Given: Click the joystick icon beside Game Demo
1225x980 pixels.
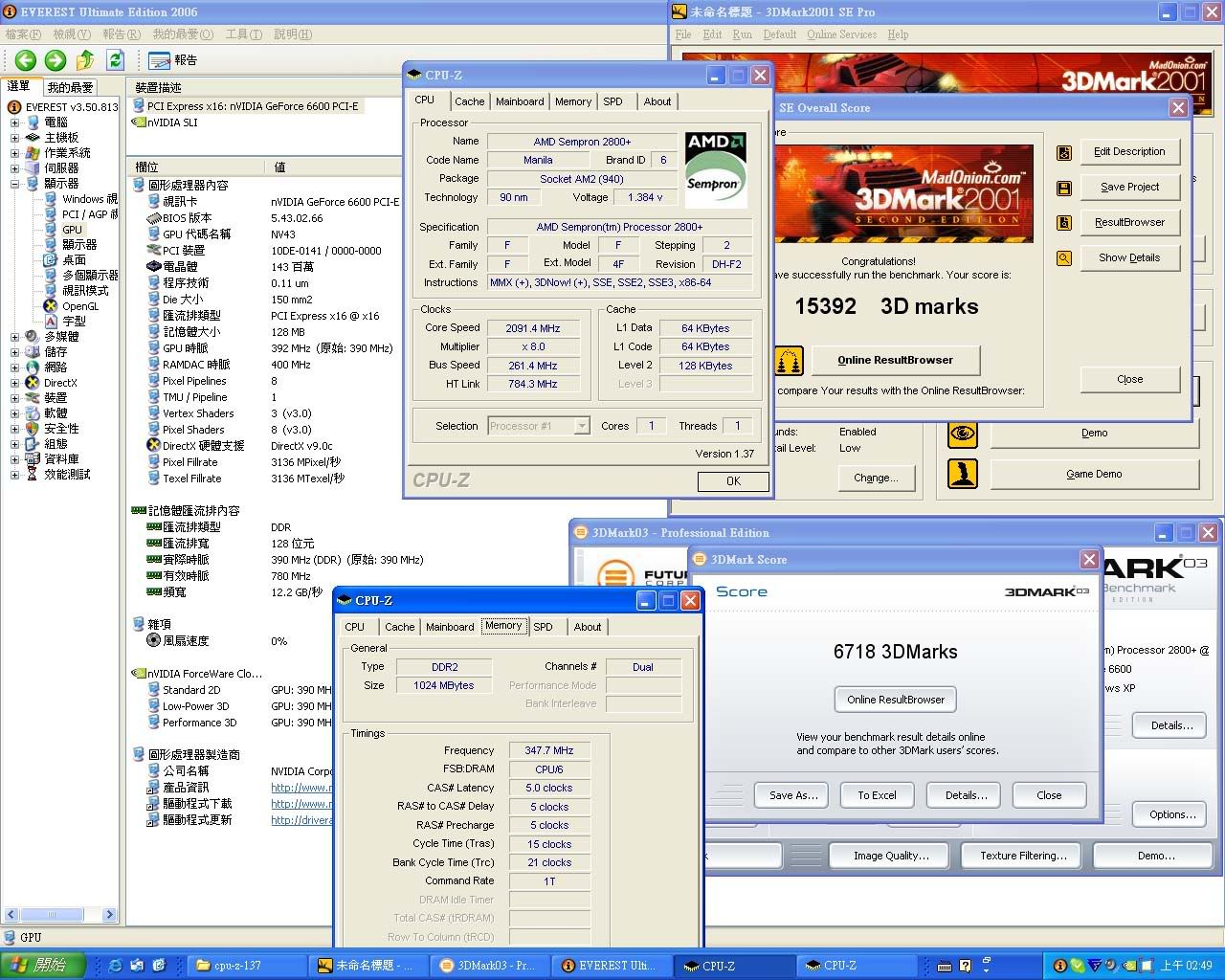Looking at the screenshot, I should (963, 474).
